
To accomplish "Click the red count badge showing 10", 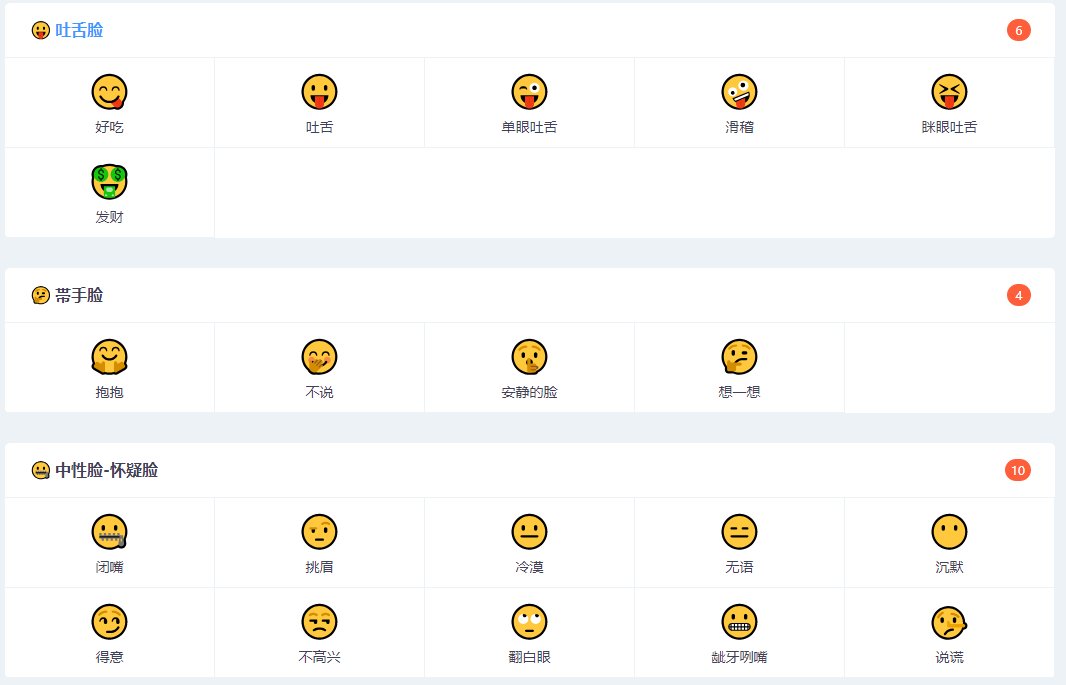I will click(x=1019, y=470).
